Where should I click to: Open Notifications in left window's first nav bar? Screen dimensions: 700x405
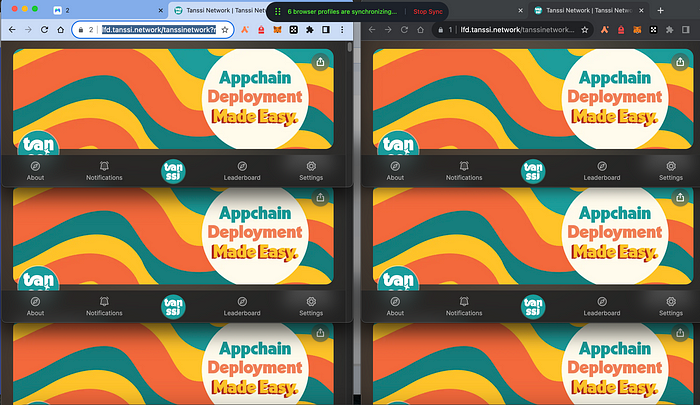coord(104,171)
